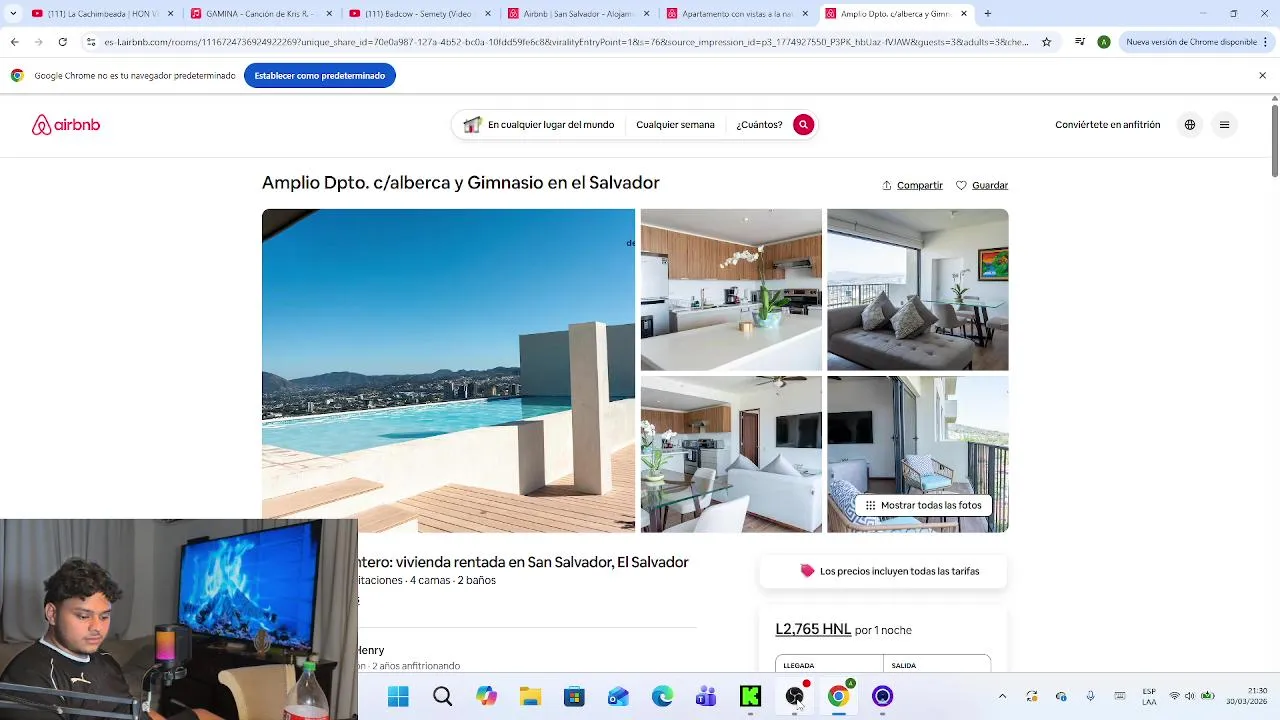Open Wi-Fi network tray icon
This screenshot has height=720, width=1280.
click(1175, 696)
